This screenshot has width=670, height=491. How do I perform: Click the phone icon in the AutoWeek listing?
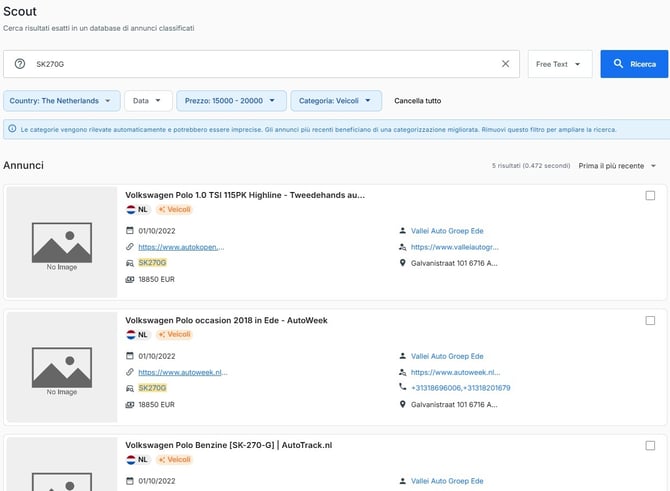tap(402, 387)
